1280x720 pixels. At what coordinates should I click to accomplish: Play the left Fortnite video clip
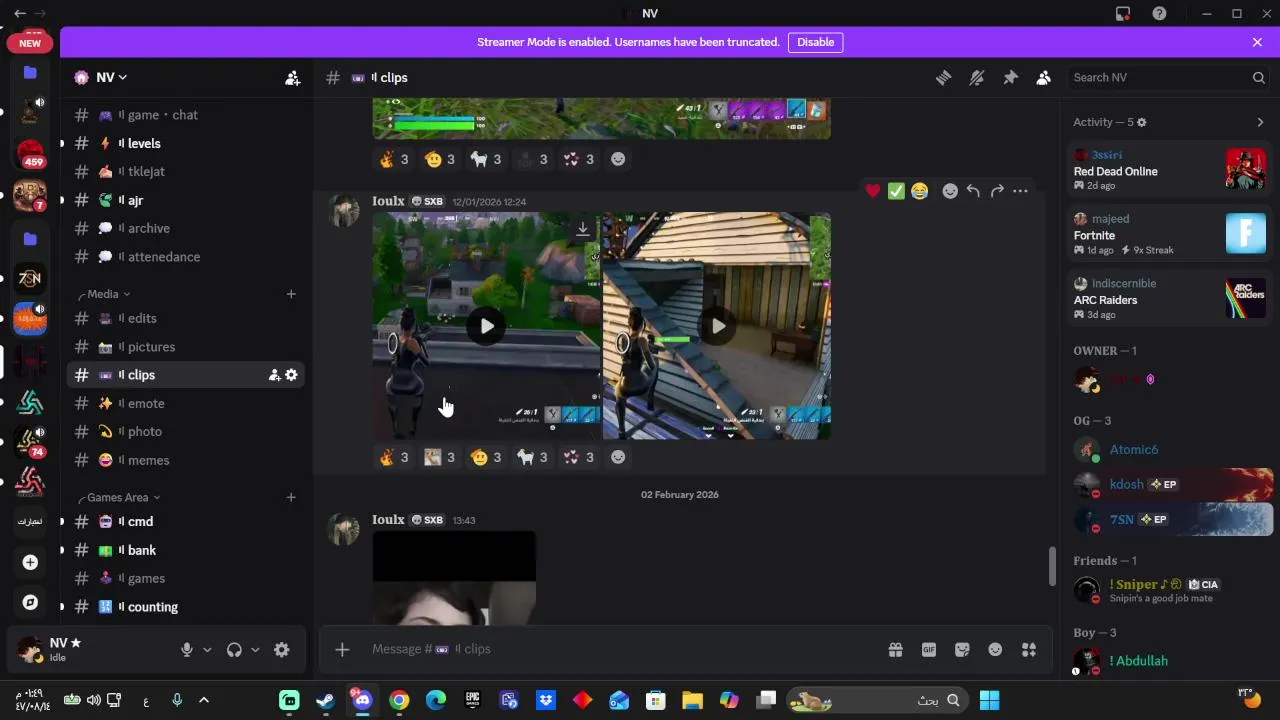coord(486,326)
